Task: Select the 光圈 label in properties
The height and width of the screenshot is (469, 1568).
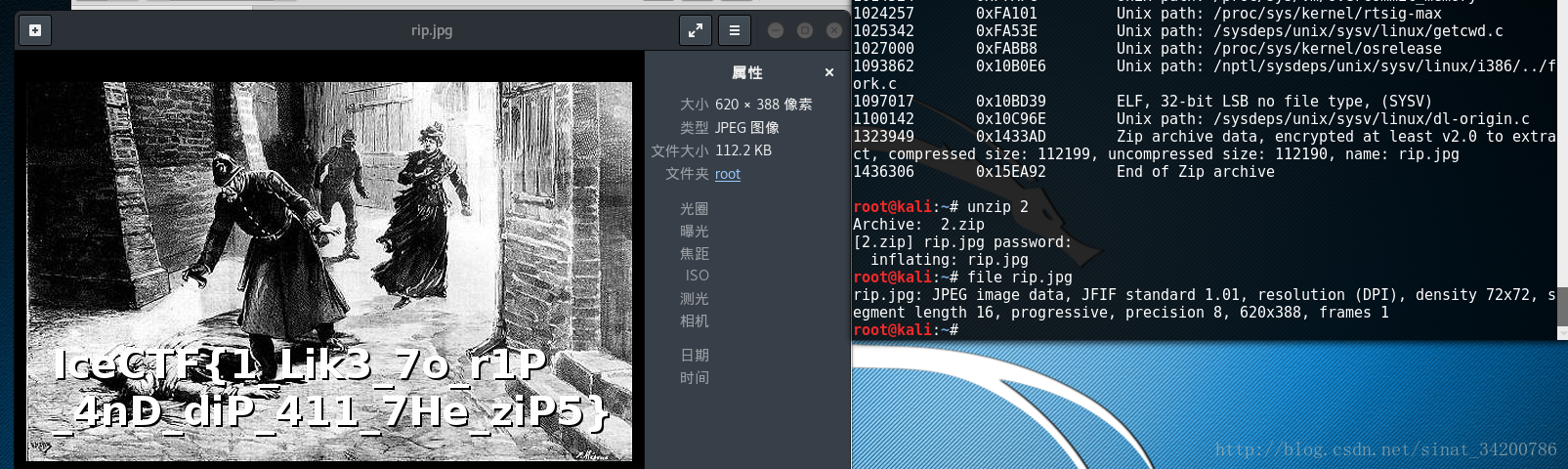Action: pos(695,208)
